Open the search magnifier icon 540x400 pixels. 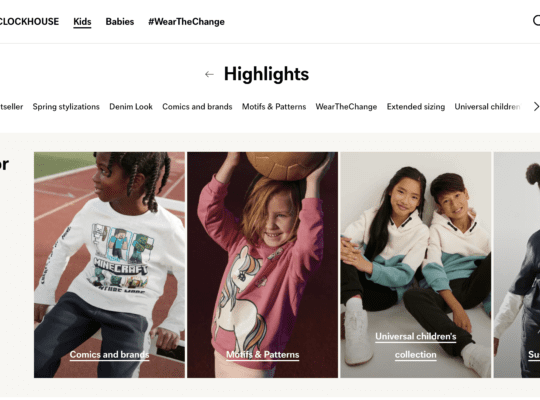tap(536, 20)
